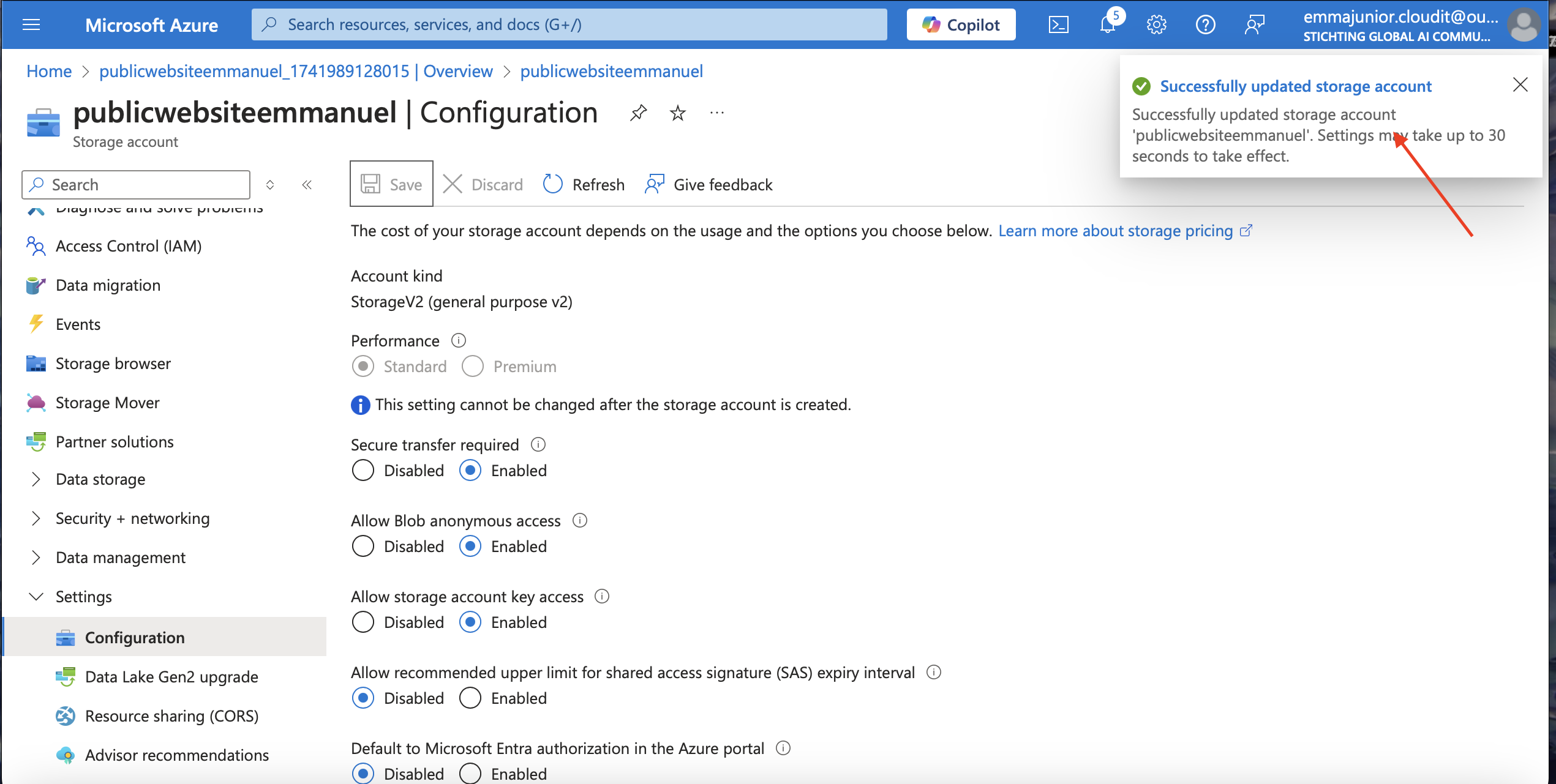Show SAS expiry interval info icon
1556x784 pixels.
point(934,672)
